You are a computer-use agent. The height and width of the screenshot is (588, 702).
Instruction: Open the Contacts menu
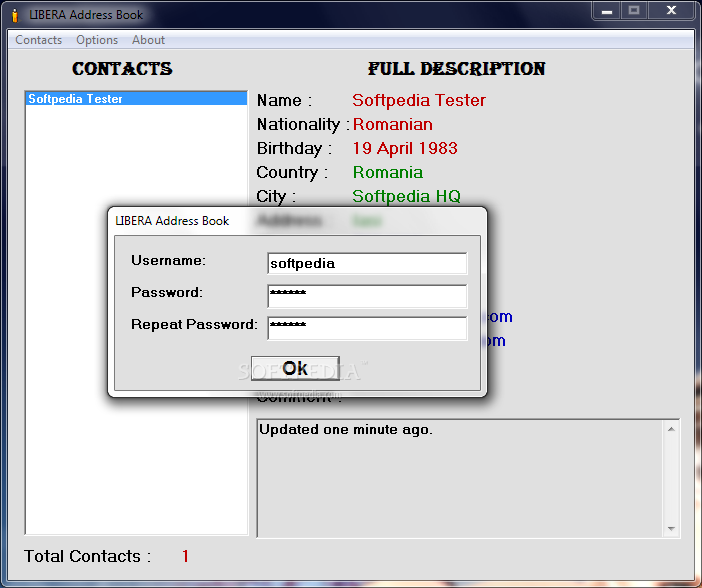click(39, 40)
